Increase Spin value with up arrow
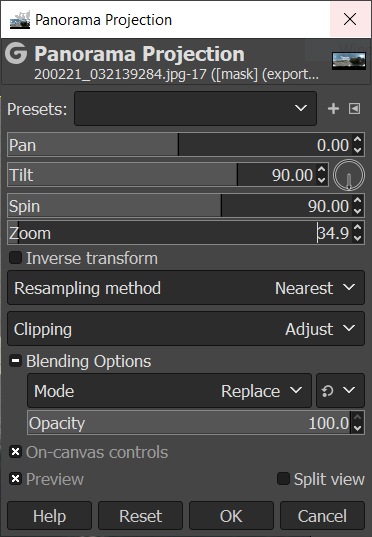 click(358, 200)
